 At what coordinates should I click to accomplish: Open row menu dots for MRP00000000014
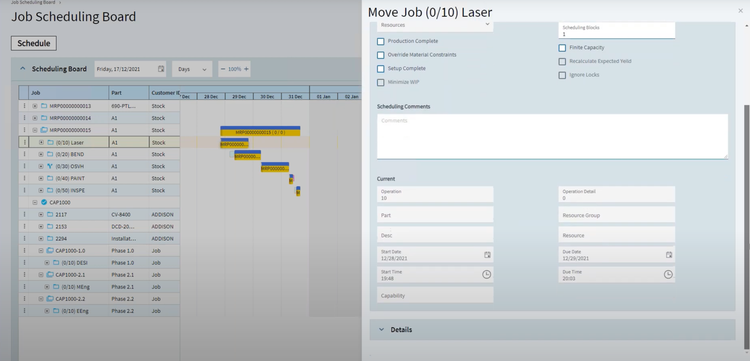pyautogui.click(x=24, y=118)
